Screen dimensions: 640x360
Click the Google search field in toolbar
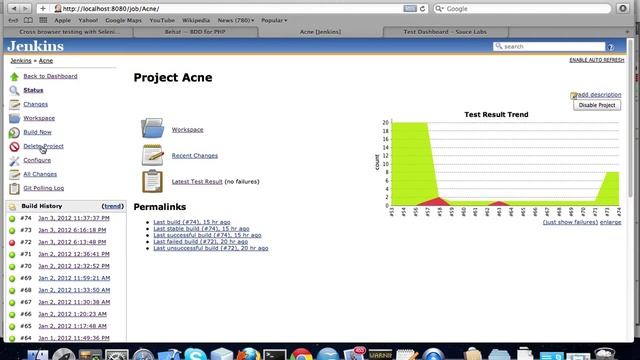(x=522, y=9)
